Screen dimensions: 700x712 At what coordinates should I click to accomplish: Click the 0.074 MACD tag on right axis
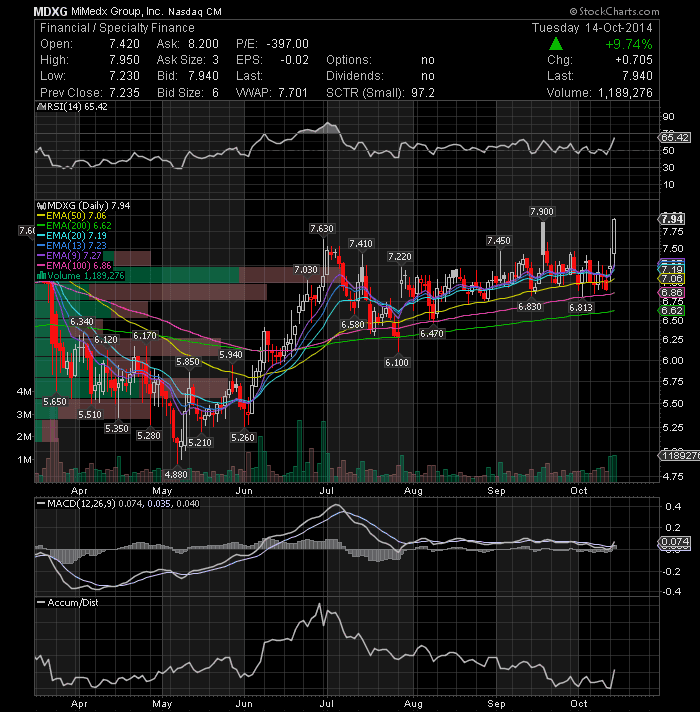click(x=675, y=542)
